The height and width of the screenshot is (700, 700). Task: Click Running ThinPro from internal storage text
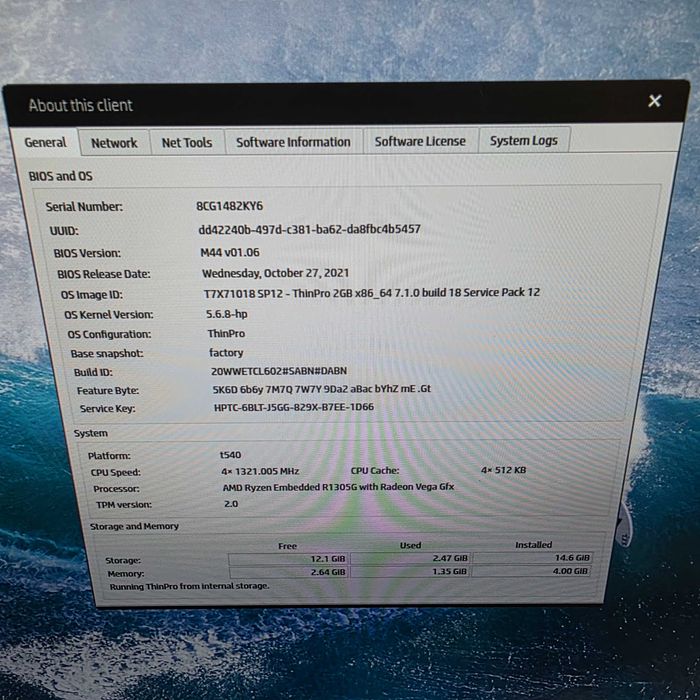(189, 586)
